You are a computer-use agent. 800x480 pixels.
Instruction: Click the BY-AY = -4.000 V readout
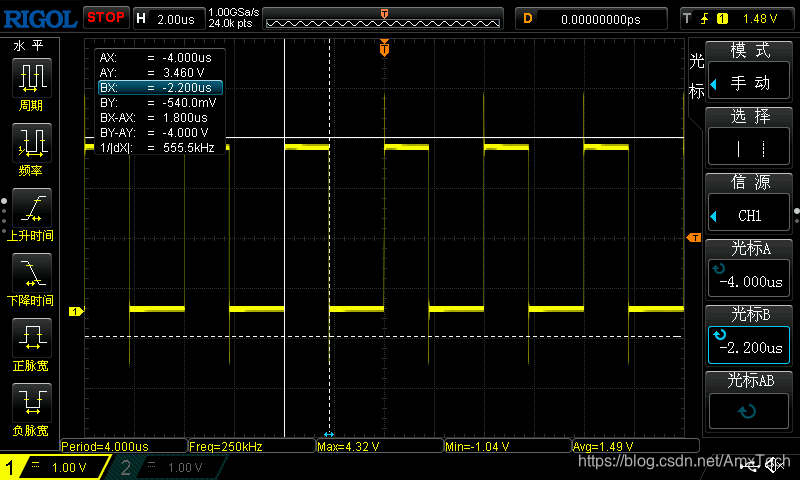coord(154,133)
